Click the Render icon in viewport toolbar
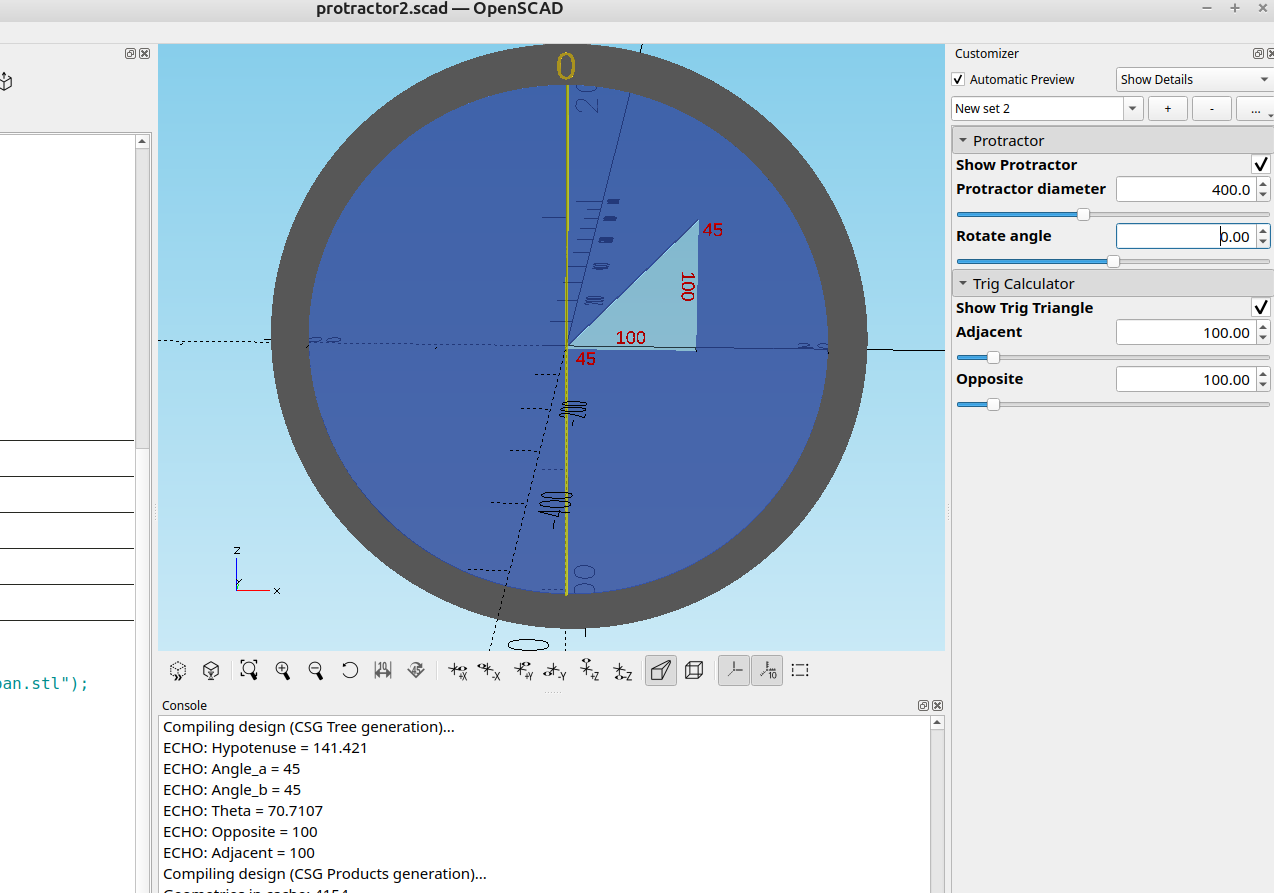Image resolution: width=1274 pixels, height=893 pixels. click(x=211, y=671)
